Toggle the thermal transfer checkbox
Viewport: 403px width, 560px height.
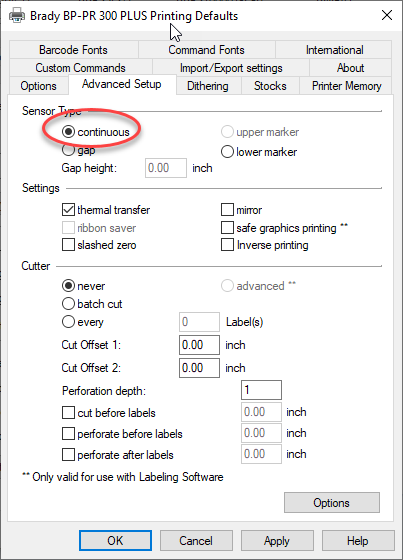click(106, 210)
